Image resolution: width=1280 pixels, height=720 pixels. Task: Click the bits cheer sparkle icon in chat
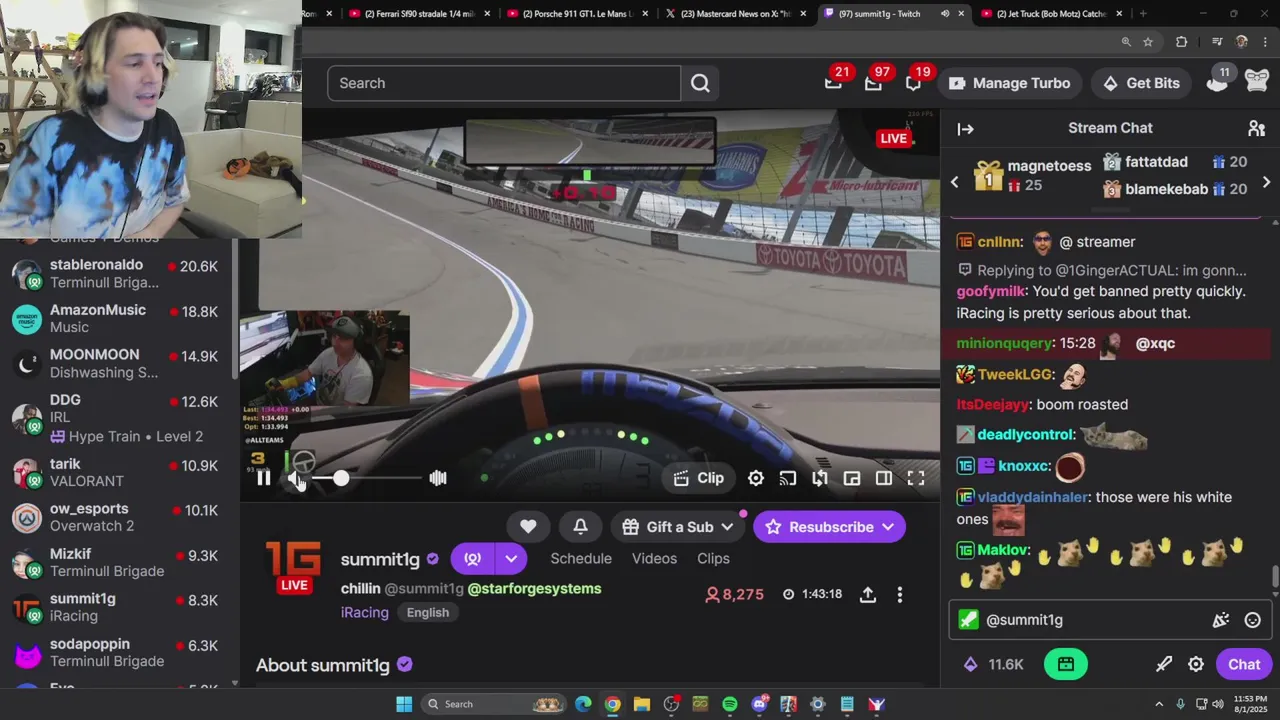(1221, 620)
